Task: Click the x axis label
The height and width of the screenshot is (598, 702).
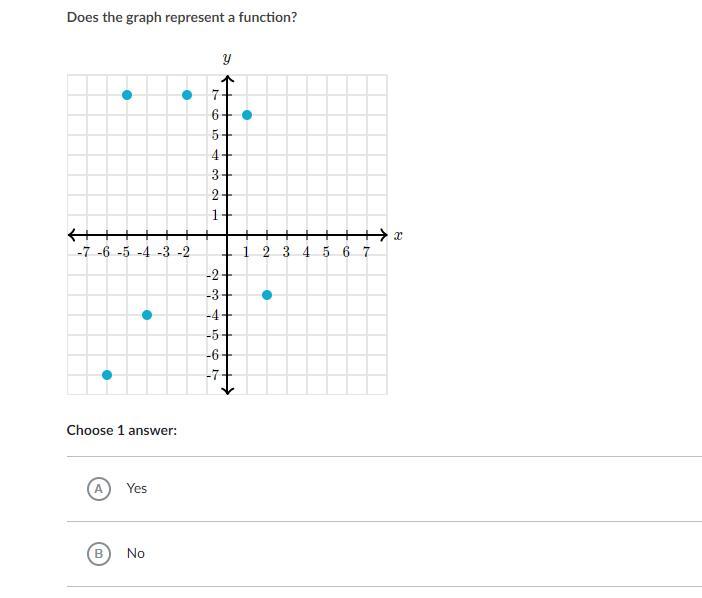Action: [397, 236]
